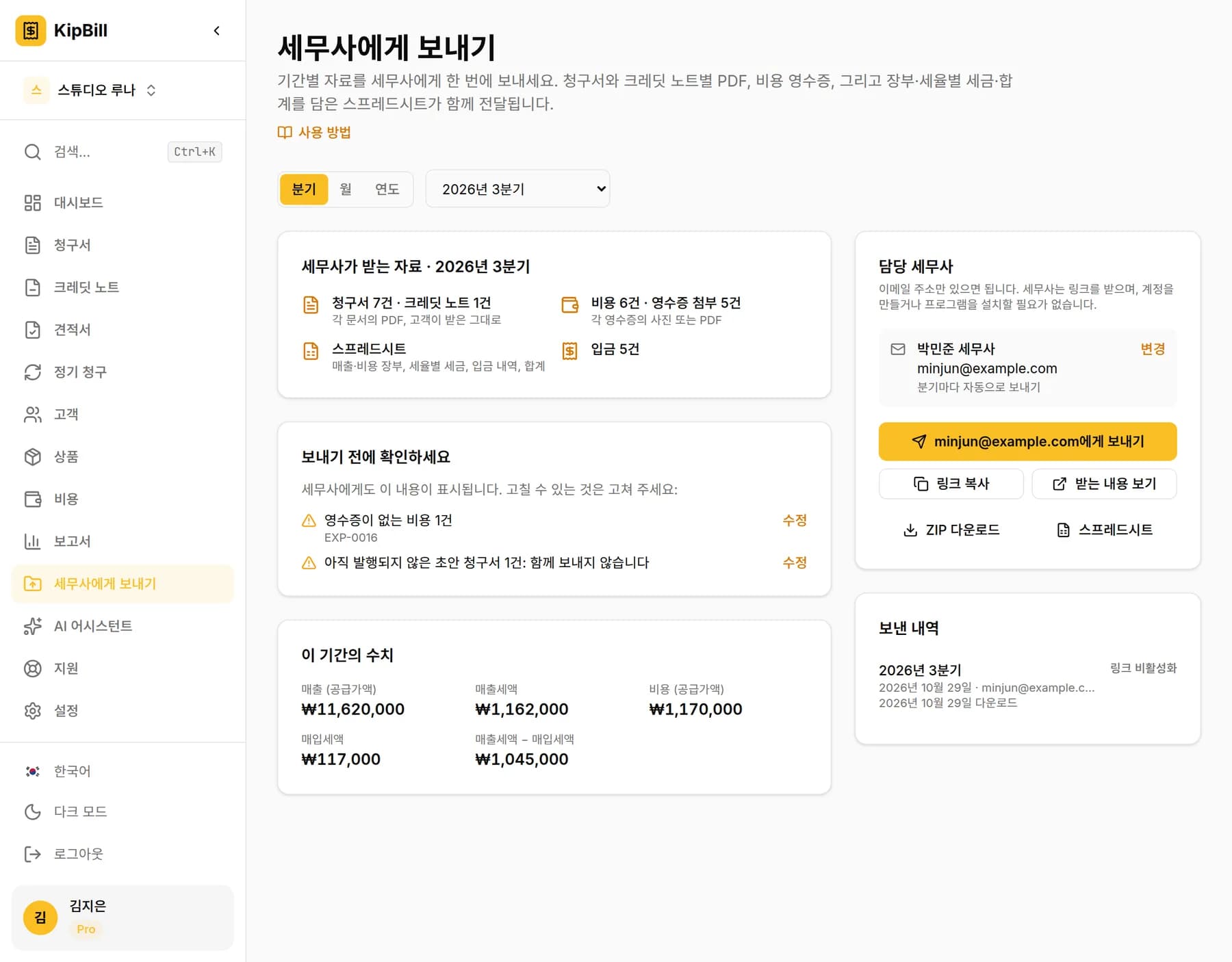Click the ₩1,045,000 net tax value
This screenshot has height=962, width=1232.
[x=522, y=759]
